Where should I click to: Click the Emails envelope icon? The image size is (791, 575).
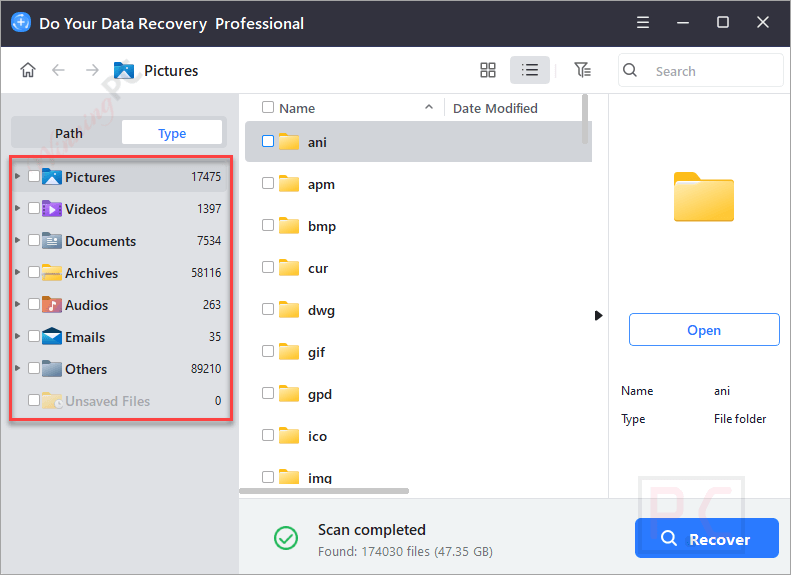click(52, 336)
